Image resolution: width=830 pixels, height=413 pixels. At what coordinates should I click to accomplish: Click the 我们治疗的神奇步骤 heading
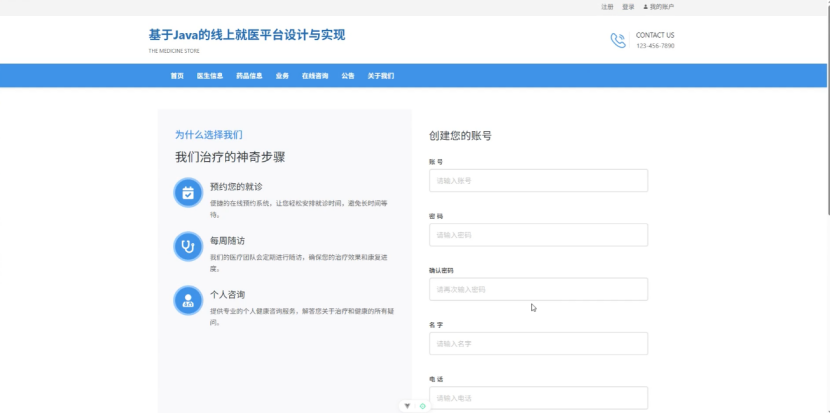[230, 157]
